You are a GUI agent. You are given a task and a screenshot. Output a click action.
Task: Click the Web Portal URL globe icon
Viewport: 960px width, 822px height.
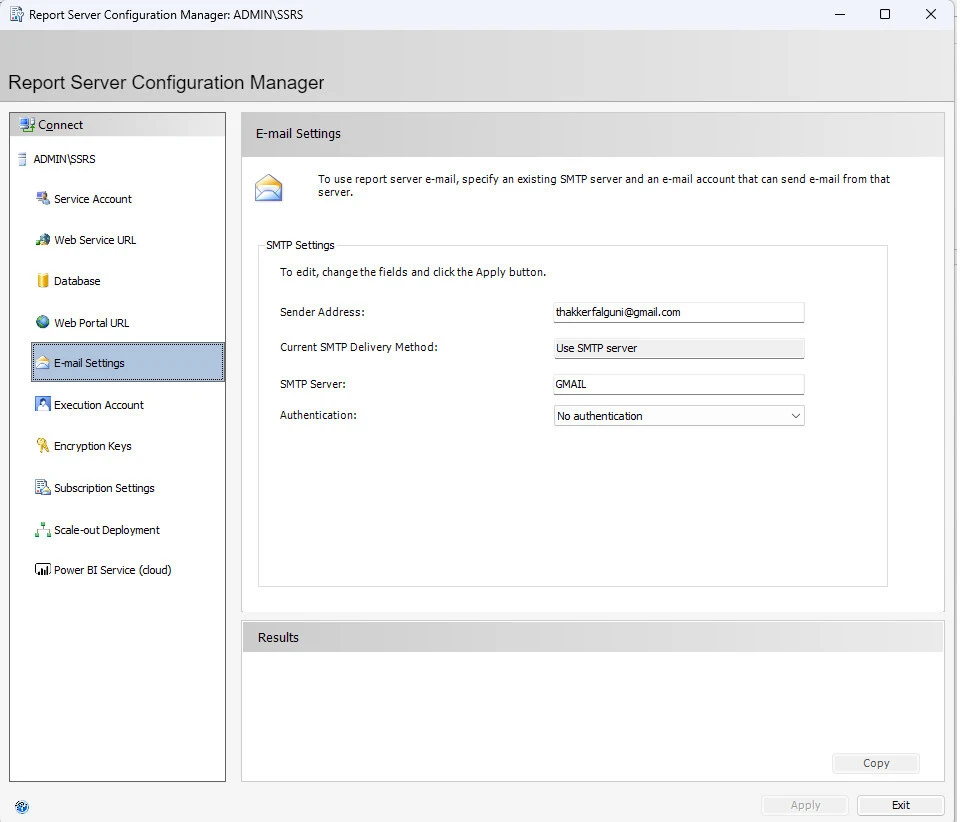tap(42, 322)
